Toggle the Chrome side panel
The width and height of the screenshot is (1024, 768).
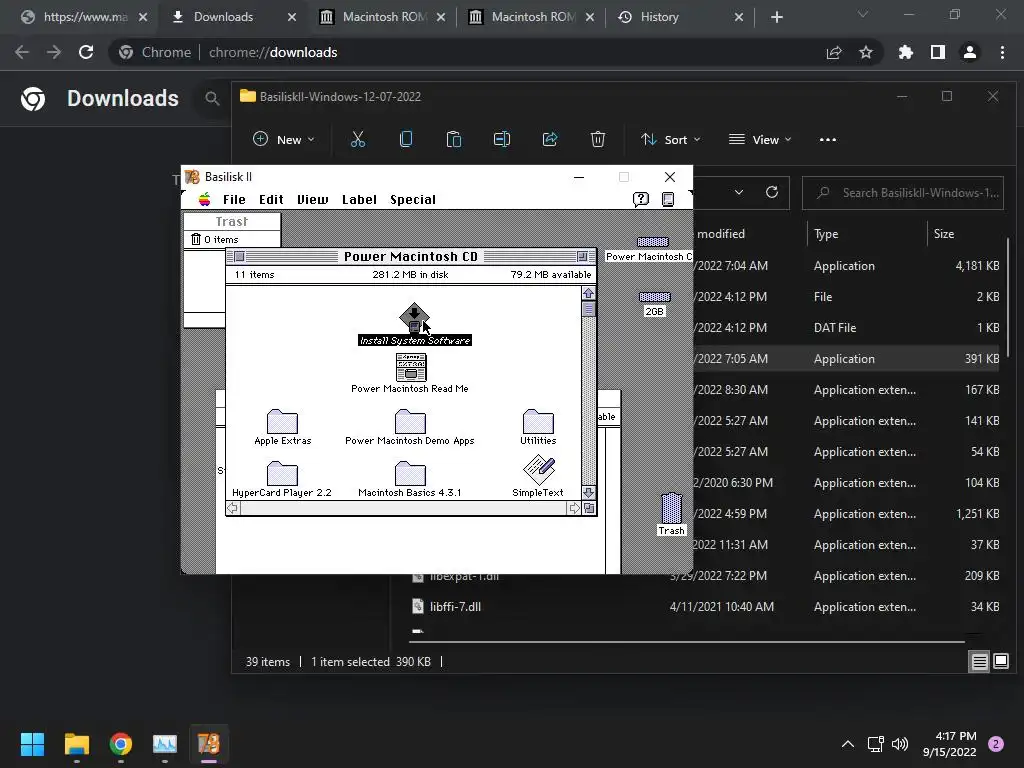click(x=938, y=52)
